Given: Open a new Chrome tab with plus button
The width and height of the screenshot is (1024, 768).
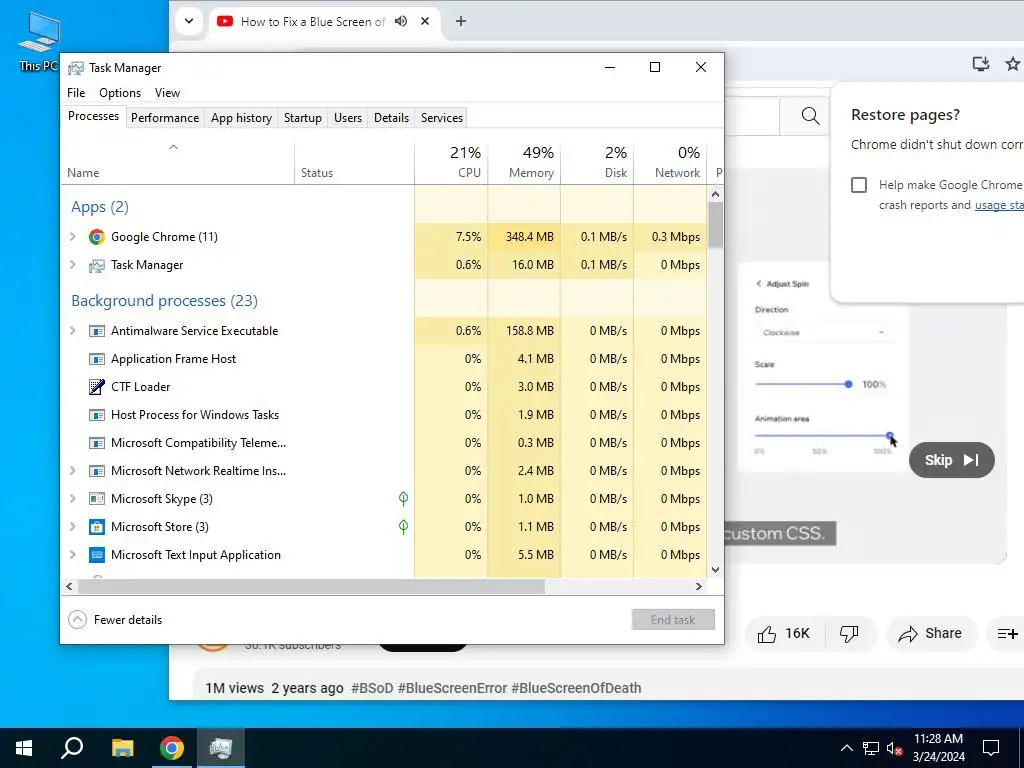Looking at the screenshot, I should point(460,22).
